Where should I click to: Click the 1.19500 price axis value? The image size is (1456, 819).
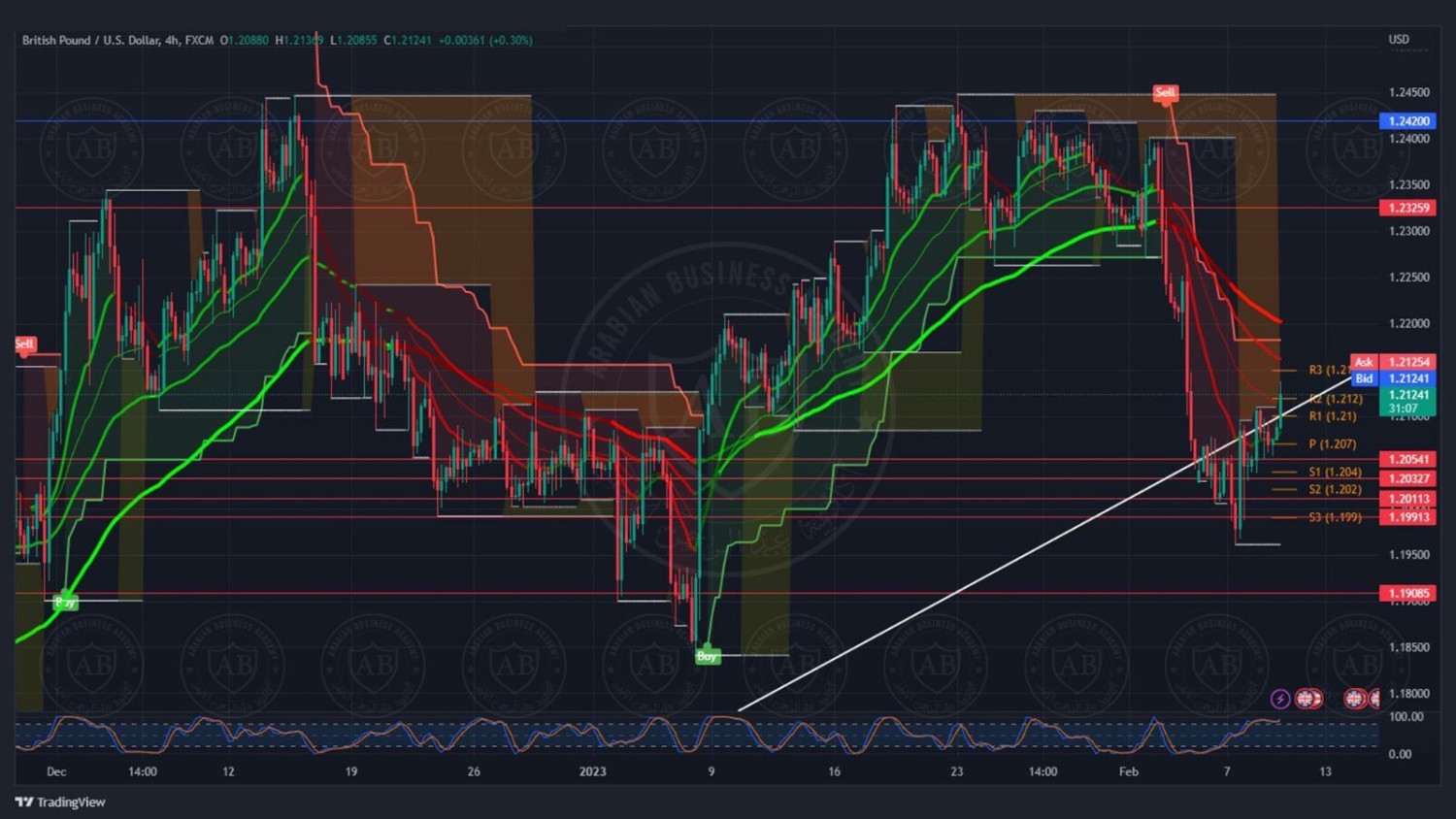[1408, 555]
